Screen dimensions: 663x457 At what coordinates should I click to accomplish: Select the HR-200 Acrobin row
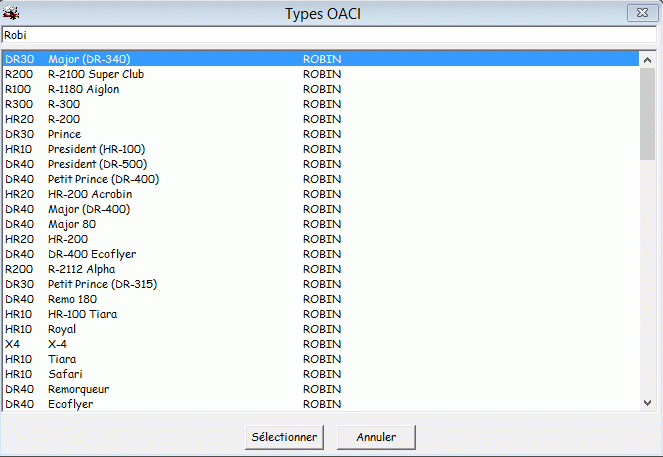point(321,194)
